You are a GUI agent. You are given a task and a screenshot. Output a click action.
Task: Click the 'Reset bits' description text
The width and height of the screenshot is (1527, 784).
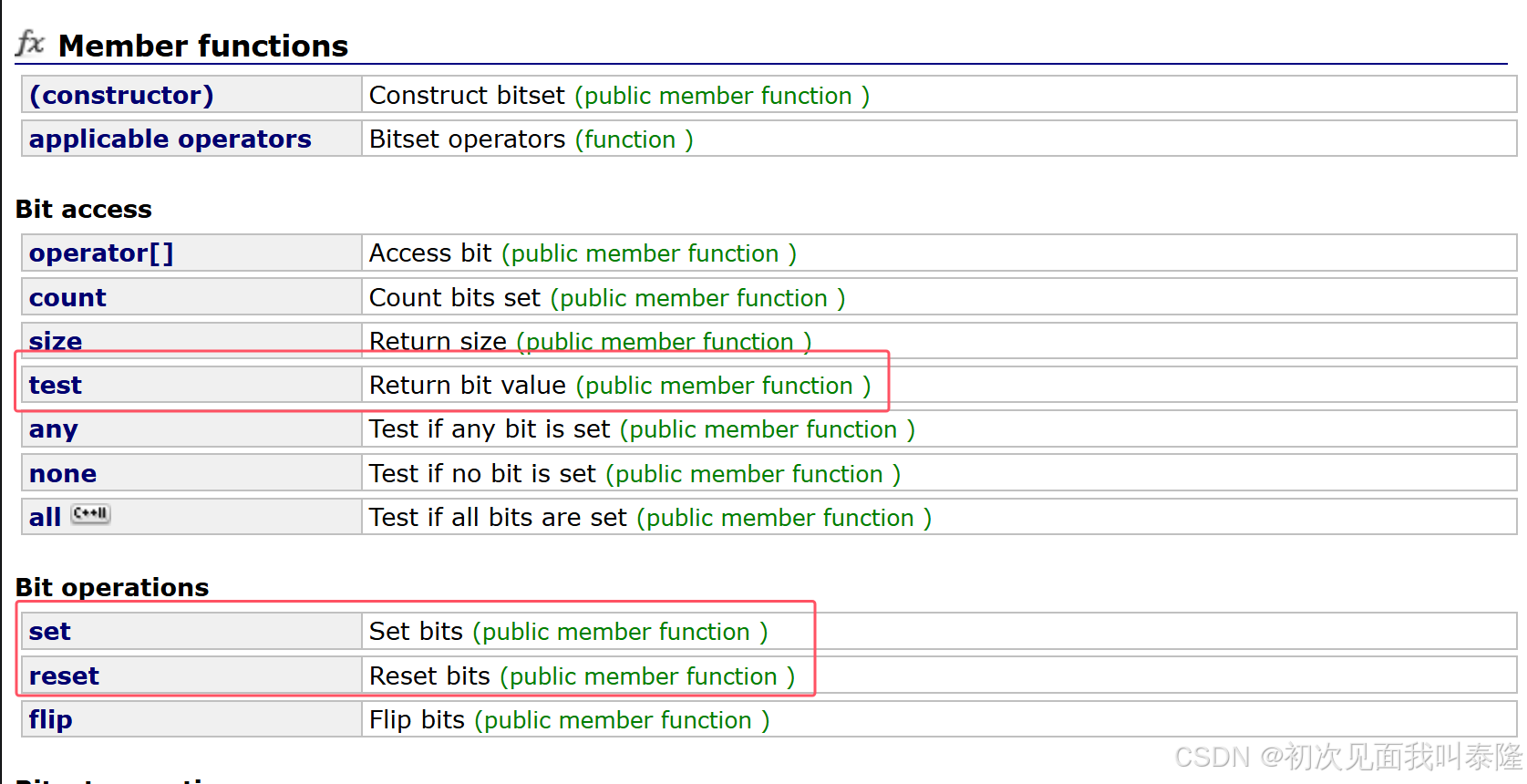(429, 676)
